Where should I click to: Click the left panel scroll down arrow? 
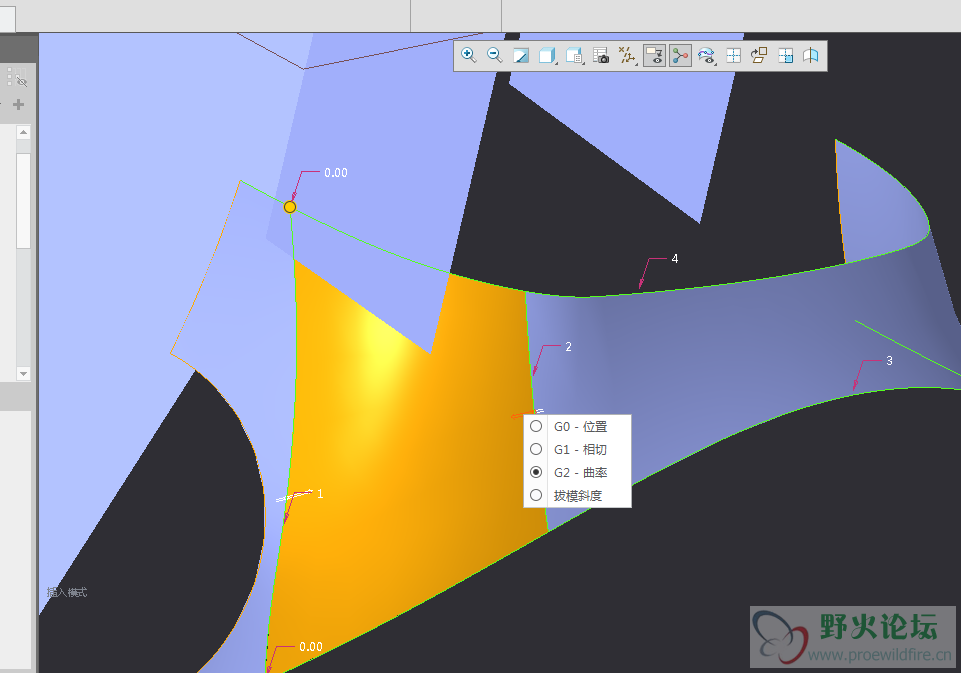pyautogui.click(x=23, y=373)
